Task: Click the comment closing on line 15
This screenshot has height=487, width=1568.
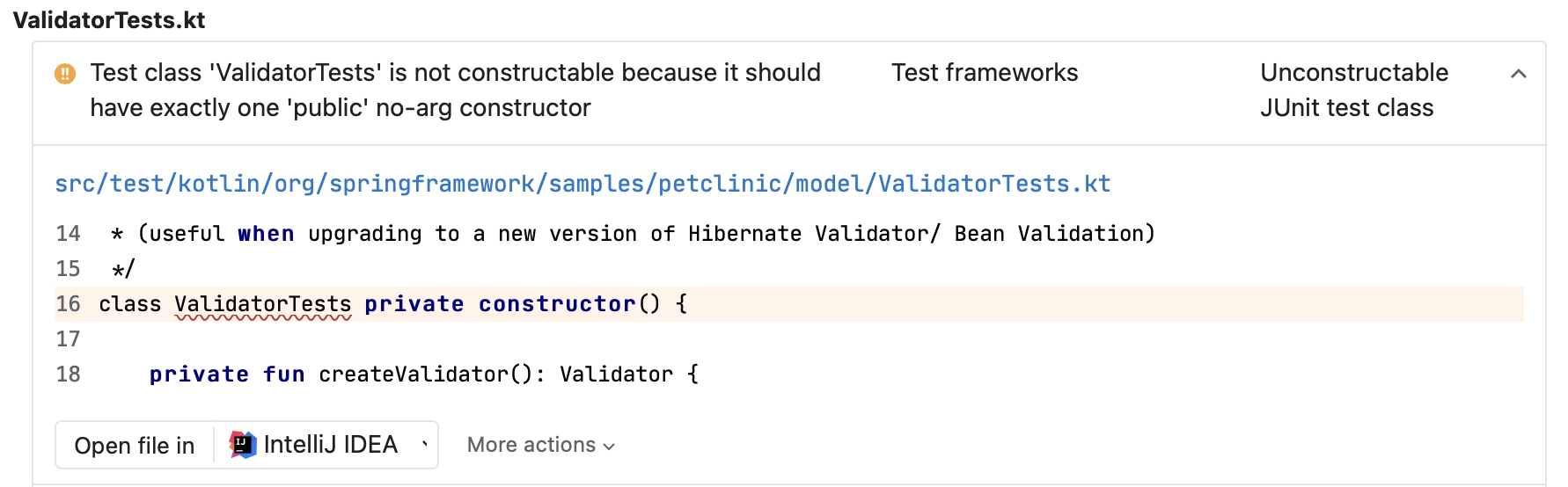Action: [x=123, y=269]
